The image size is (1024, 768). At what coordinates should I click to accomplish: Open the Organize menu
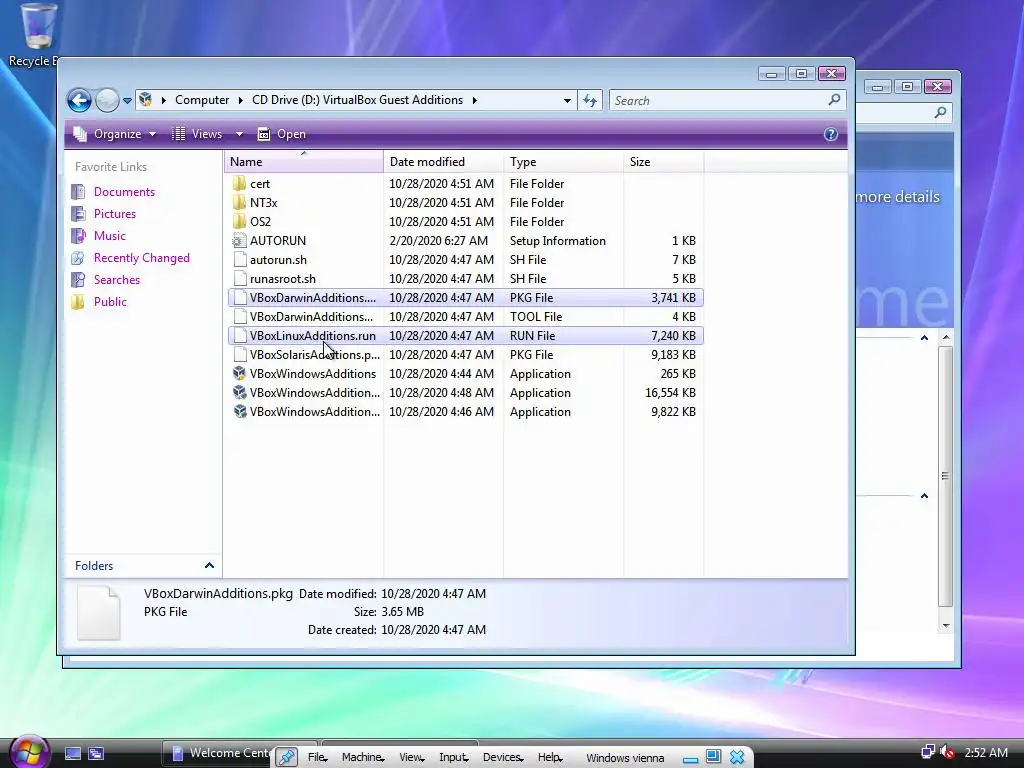click(114, 134)
